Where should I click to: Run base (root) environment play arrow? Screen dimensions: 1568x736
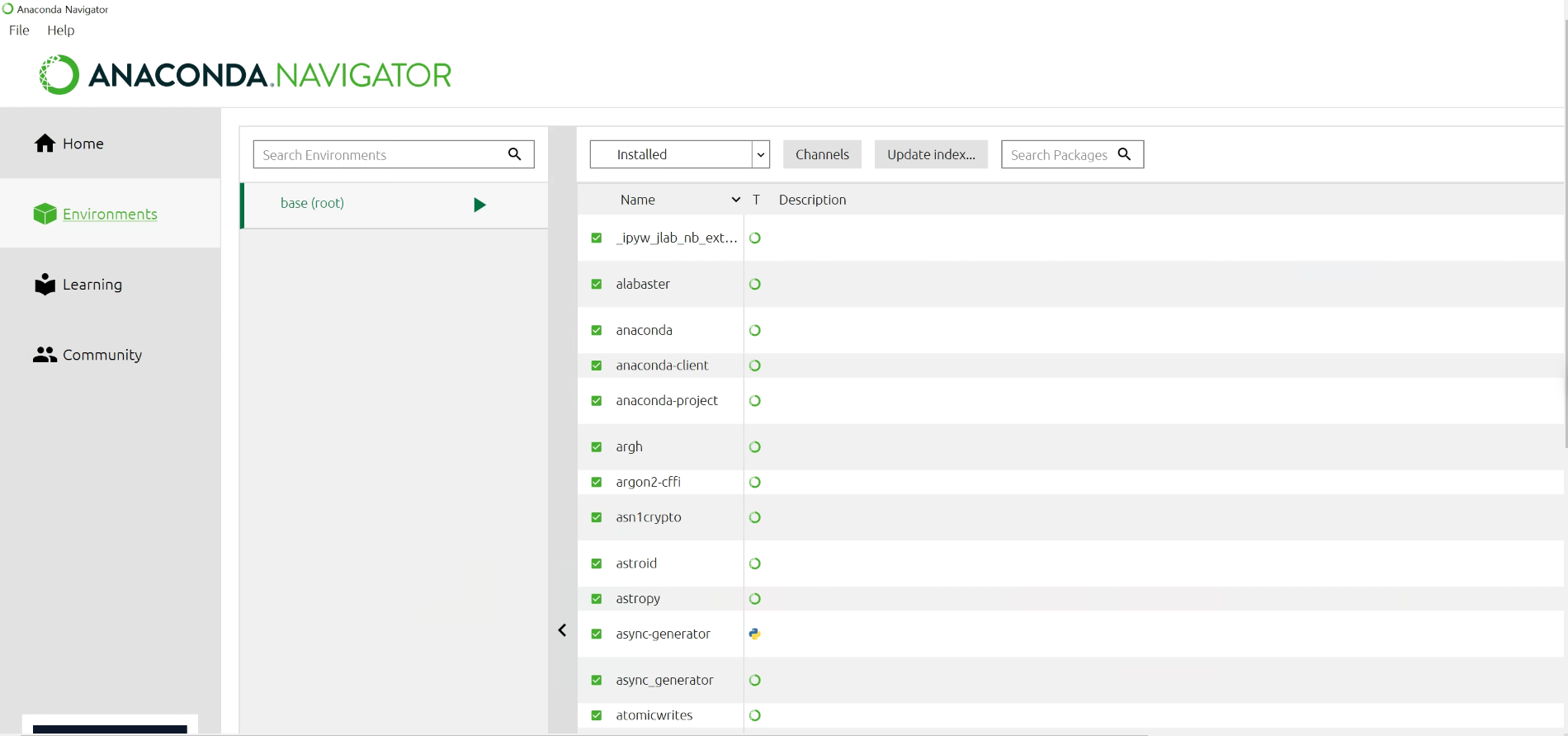(x=479, y=205)
